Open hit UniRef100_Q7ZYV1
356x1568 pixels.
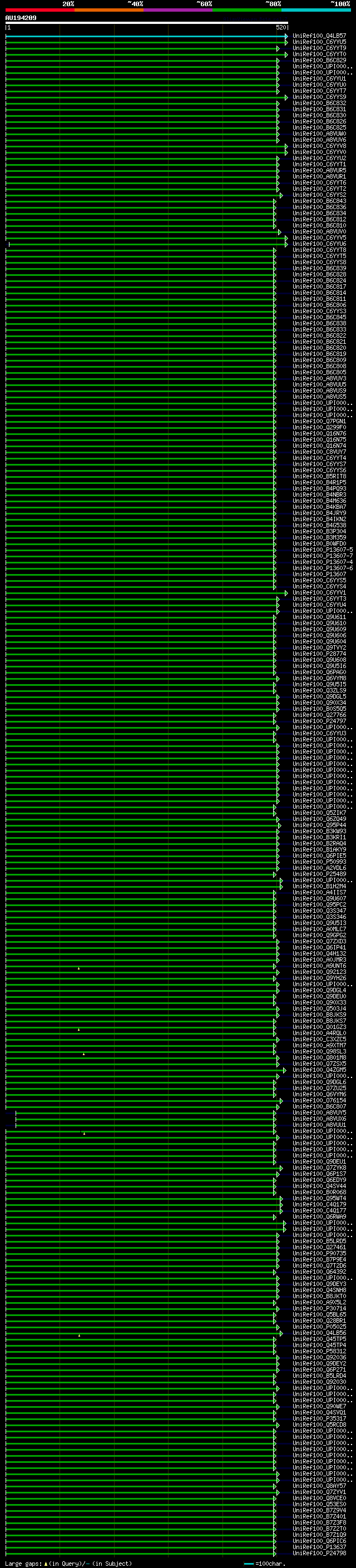coord(319,1492)
